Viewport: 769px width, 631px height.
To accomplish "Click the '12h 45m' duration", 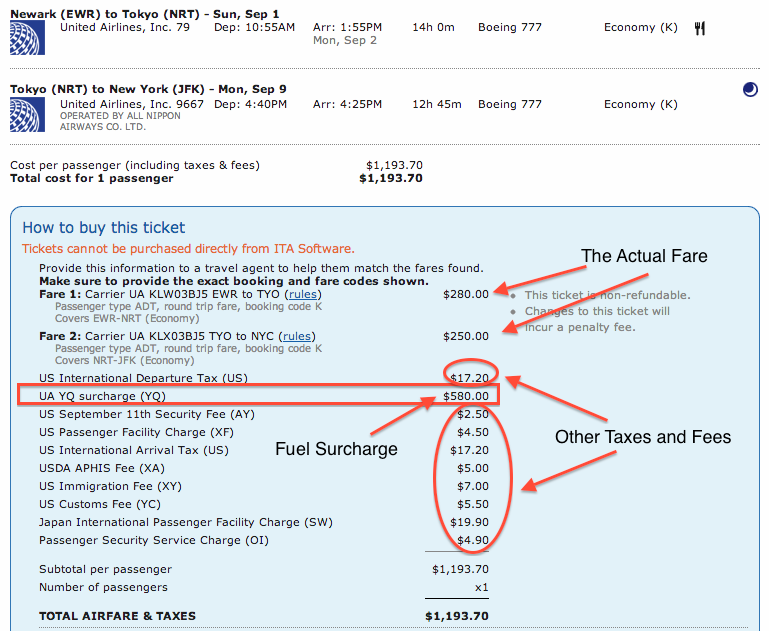I will 436,104.
